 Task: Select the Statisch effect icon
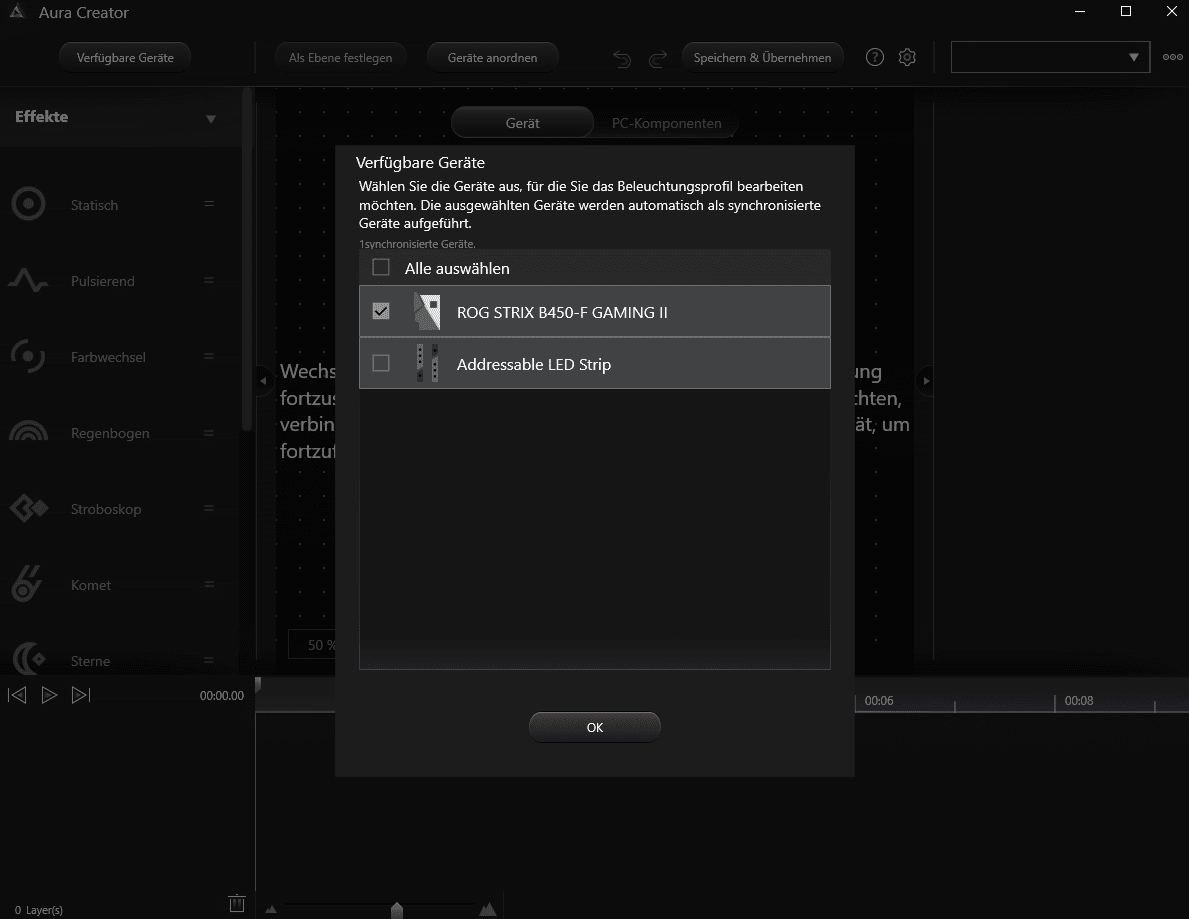point(28,204)
